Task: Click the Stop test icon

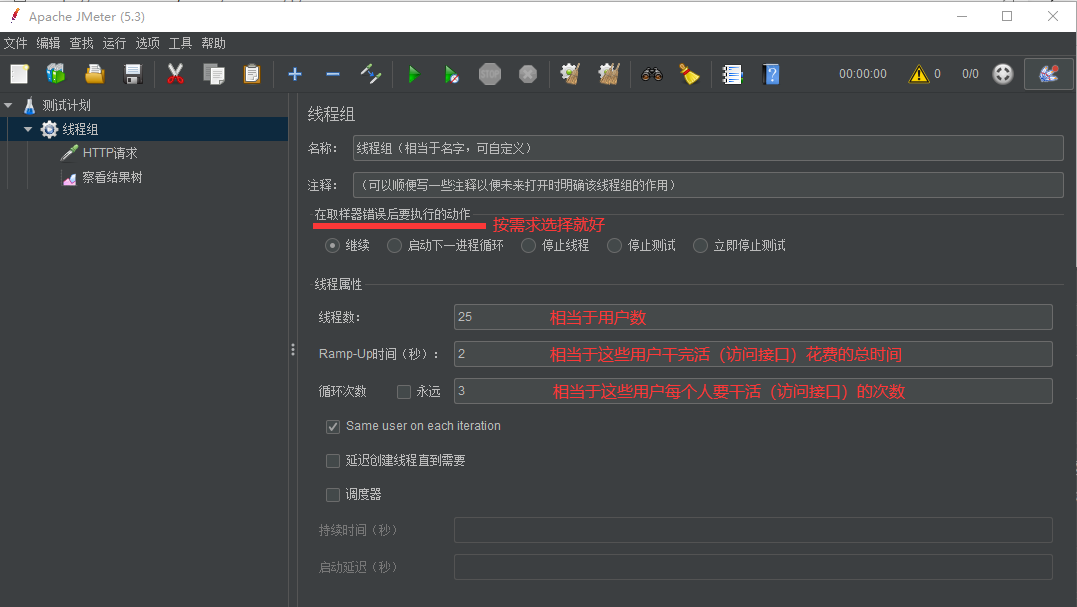Action: pyautogui.click(x=490, y=74)
